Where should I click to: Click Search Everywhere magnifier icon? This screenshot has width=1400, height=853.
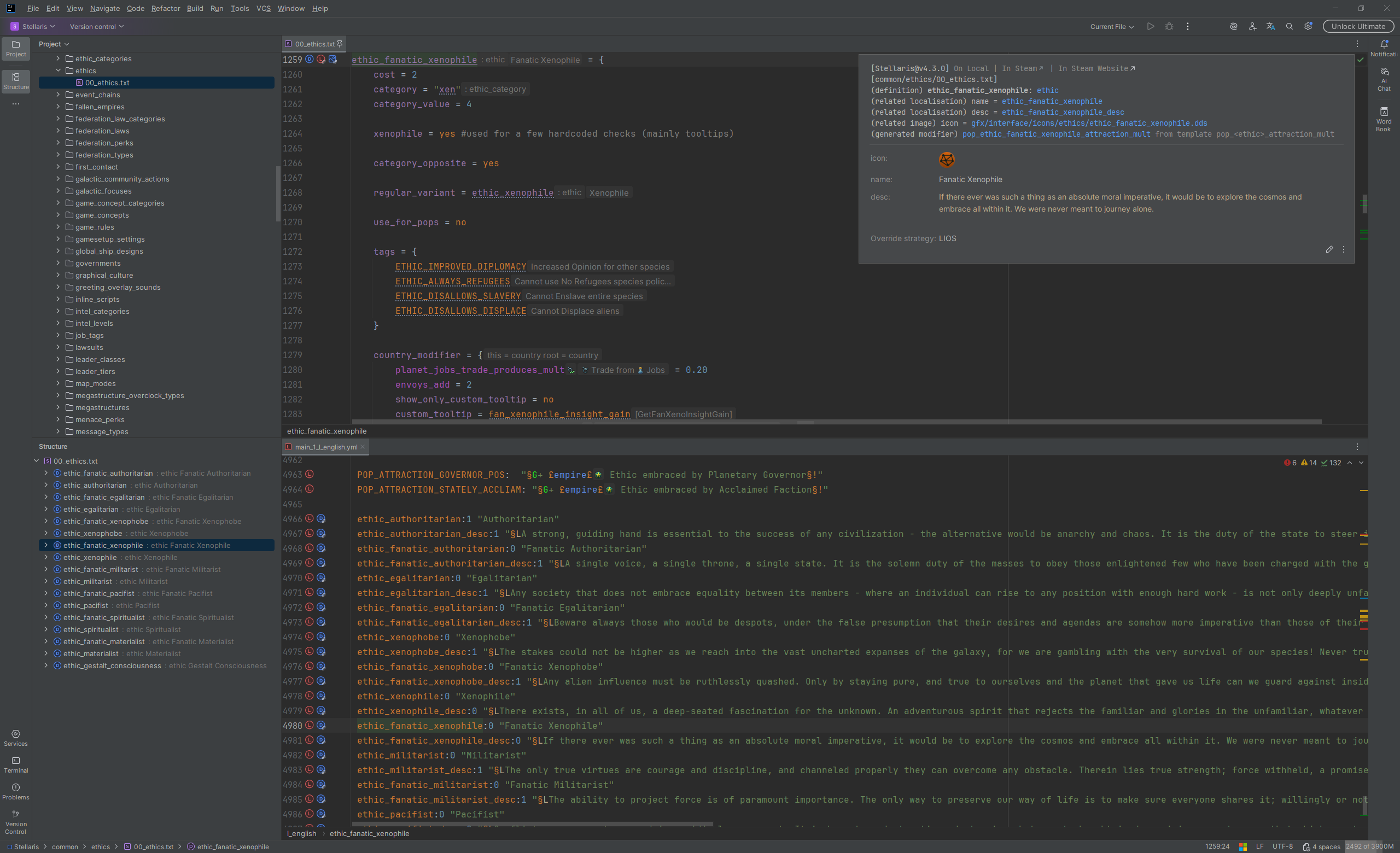click(1289, 27)
